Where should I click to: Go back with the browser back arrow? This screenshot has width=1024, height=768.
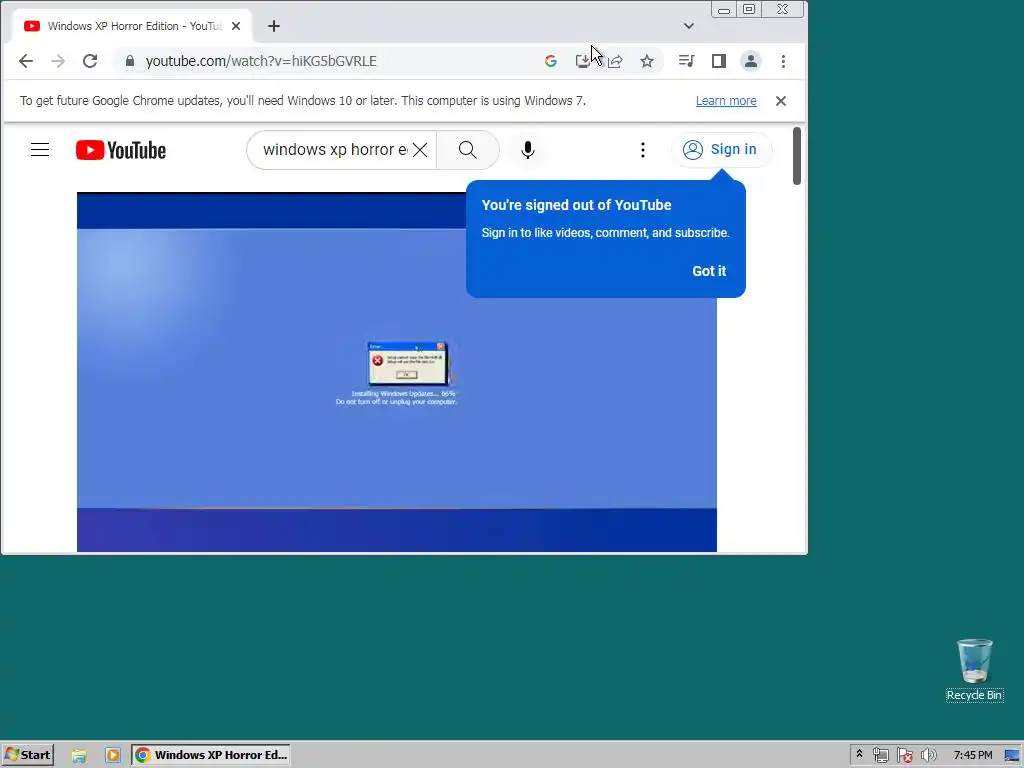[x=25, y=61]
